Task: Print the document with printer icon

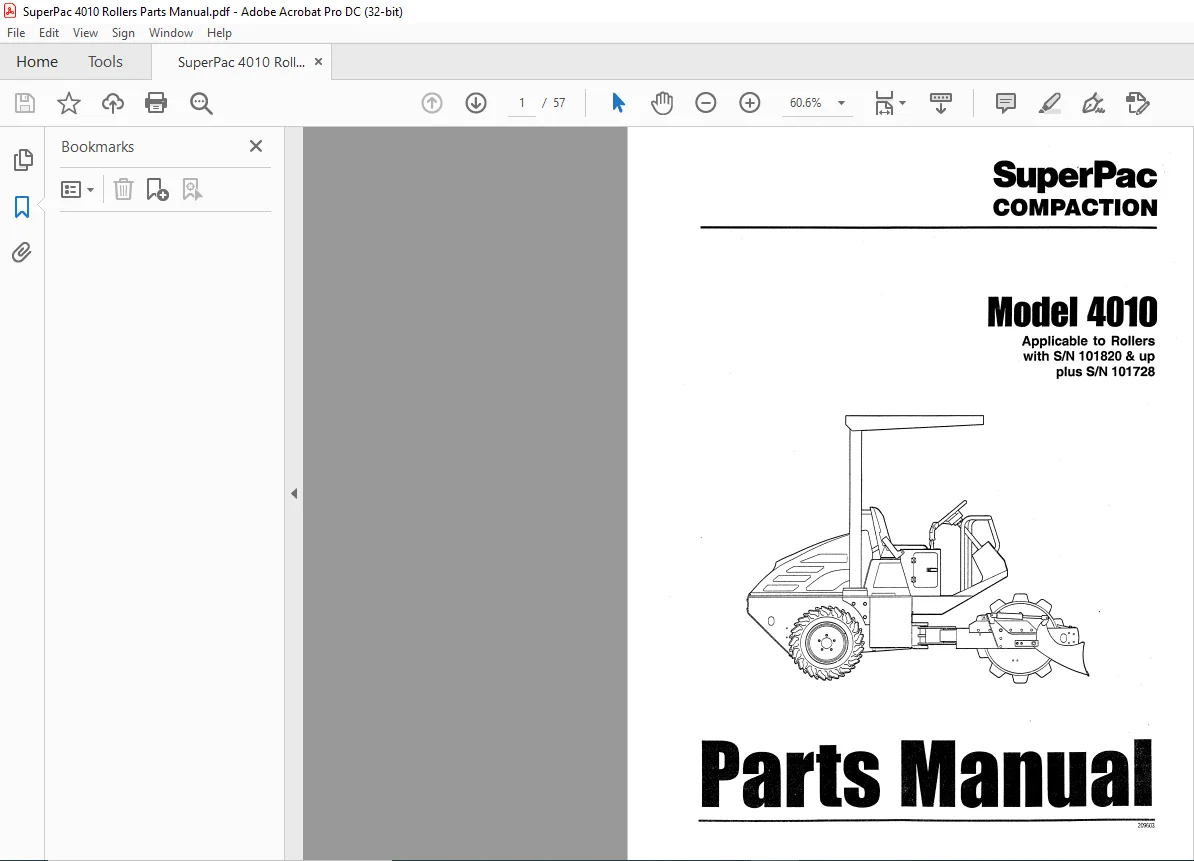Action: click(156, 103)
